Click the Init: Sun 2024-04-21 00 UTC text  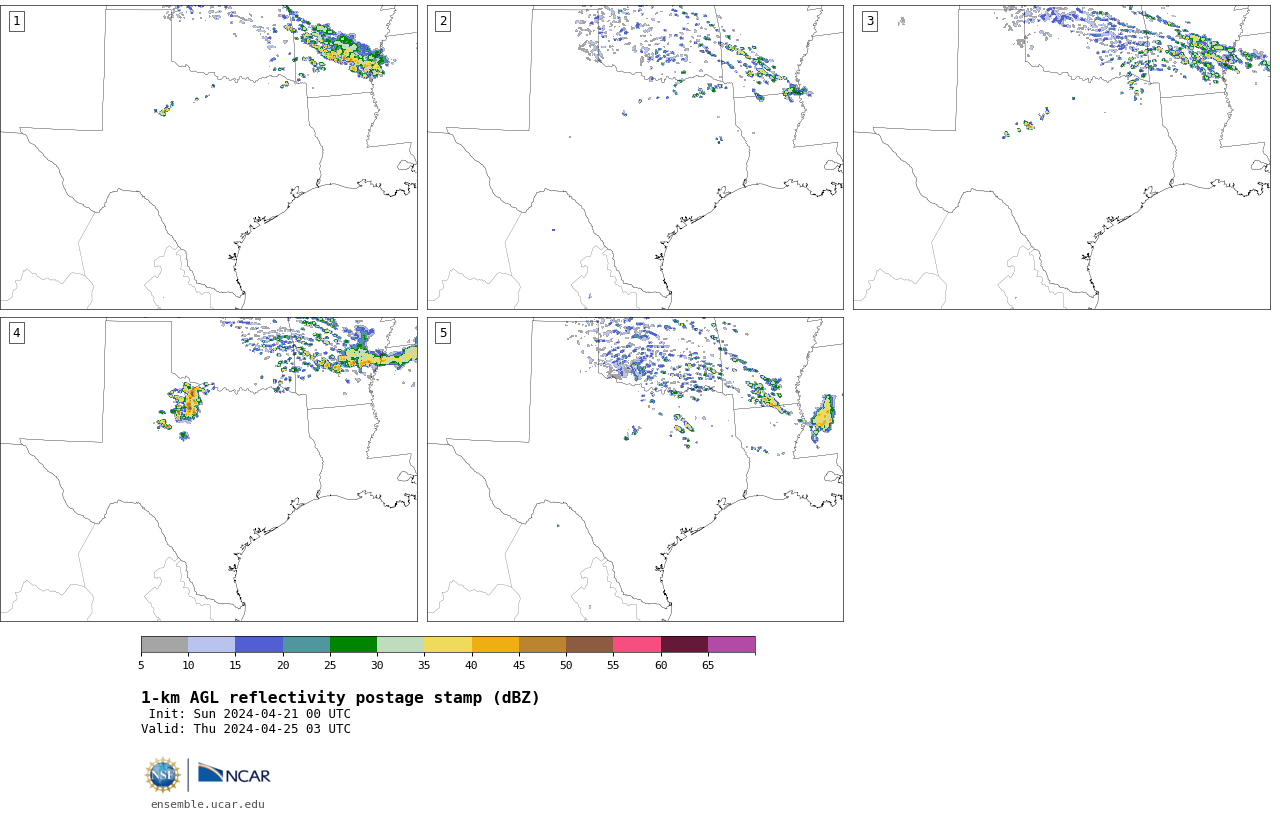coord(250,714)
